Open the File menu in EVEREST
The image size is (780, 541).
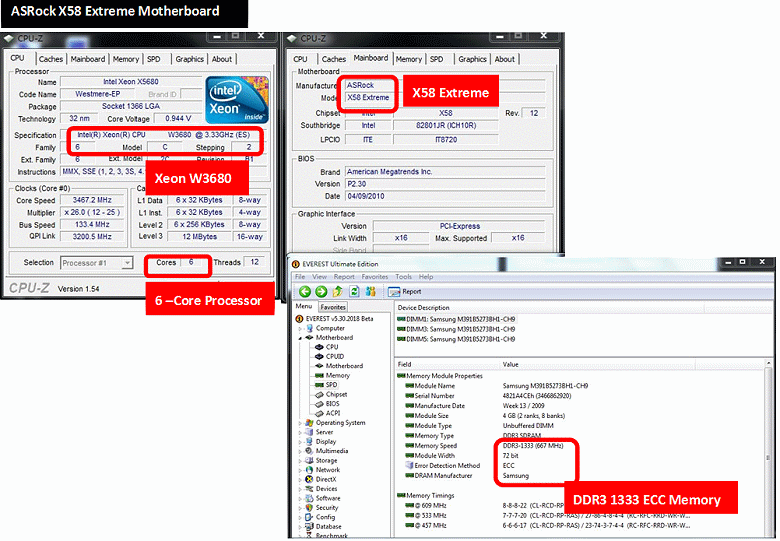point(300,277)
